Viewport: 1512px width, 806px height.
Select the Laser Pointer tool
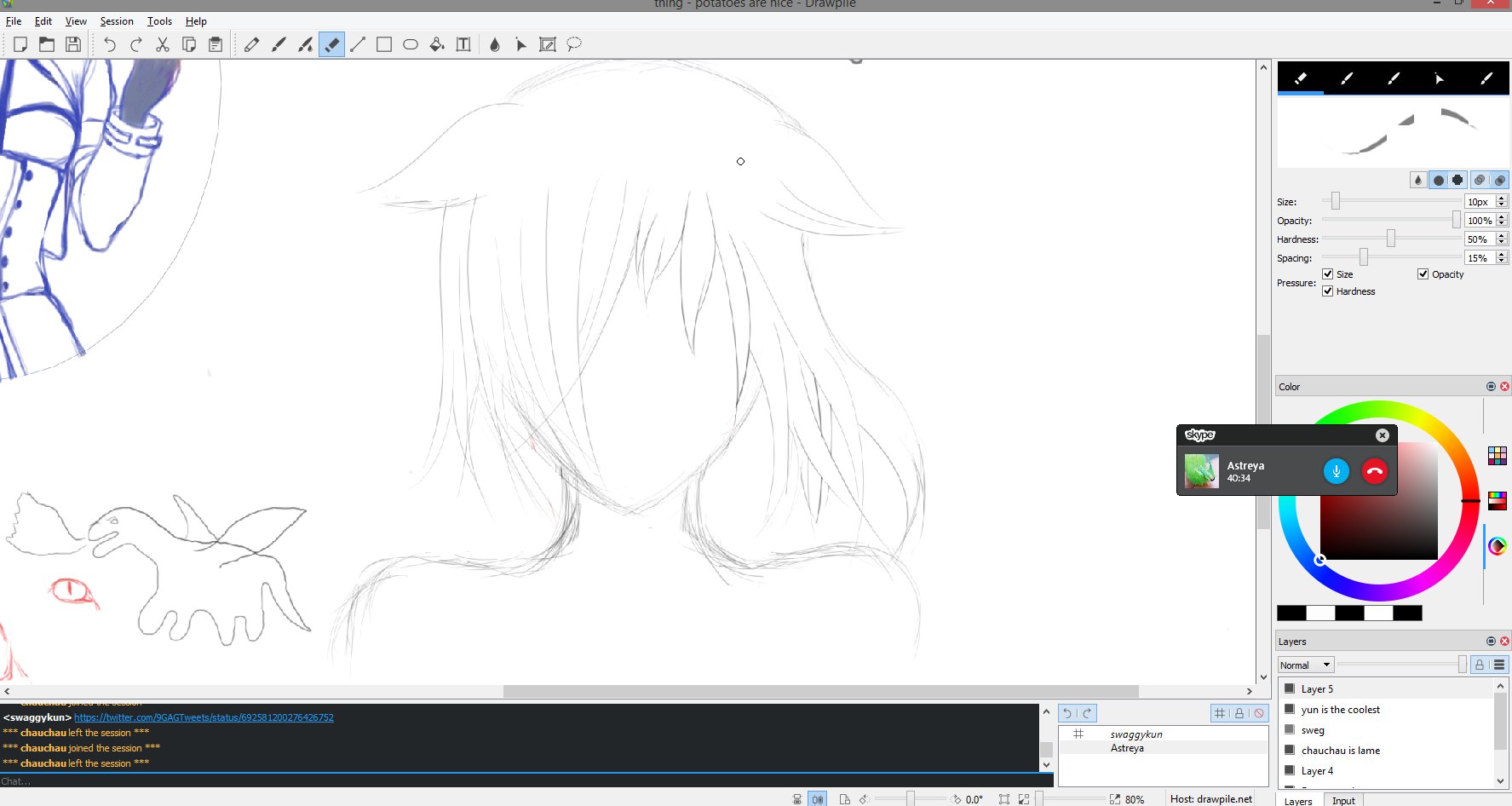pos(521,44)
